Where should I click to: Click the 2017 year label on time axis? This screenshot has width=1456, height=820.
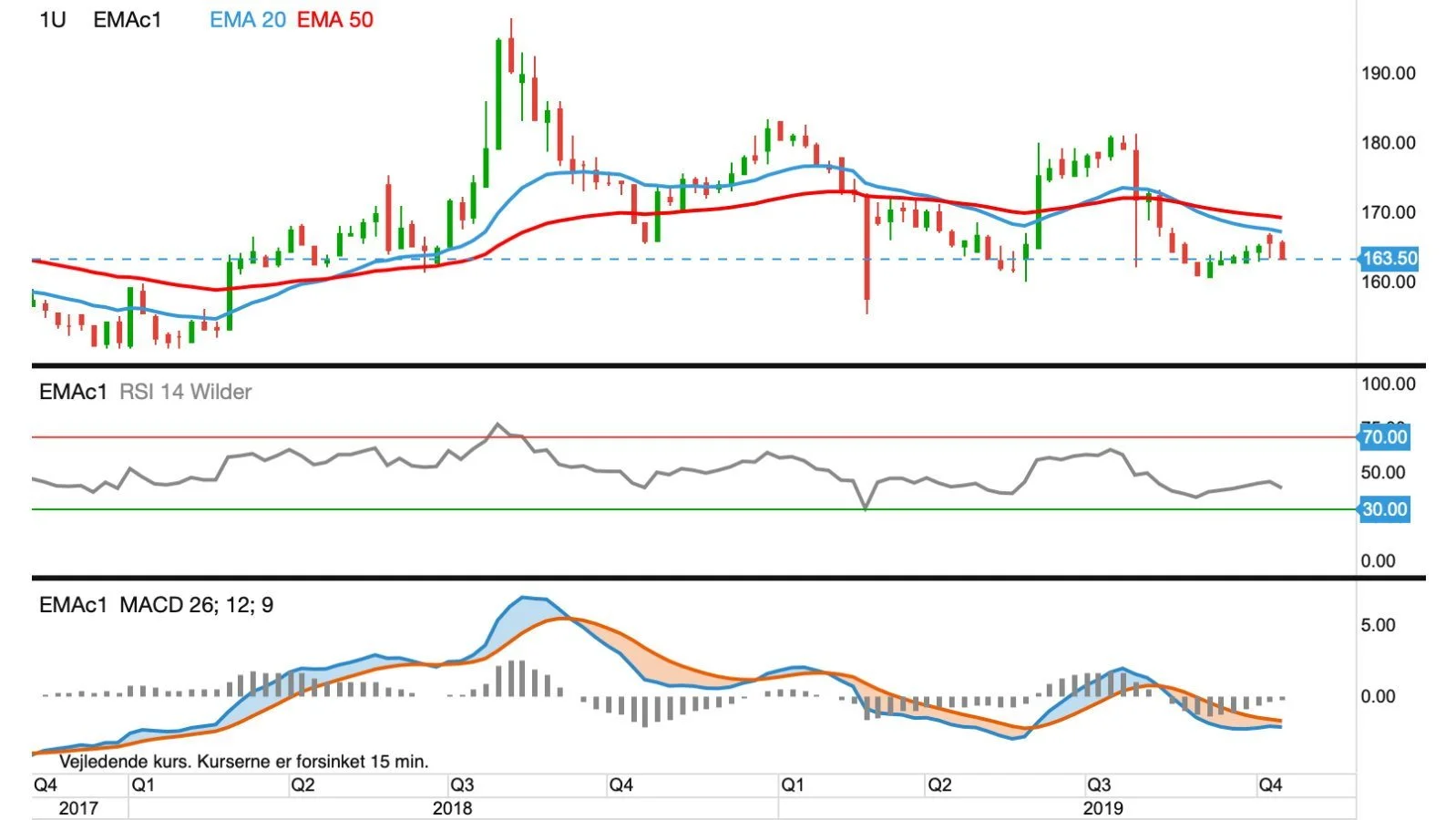point(78,808)
